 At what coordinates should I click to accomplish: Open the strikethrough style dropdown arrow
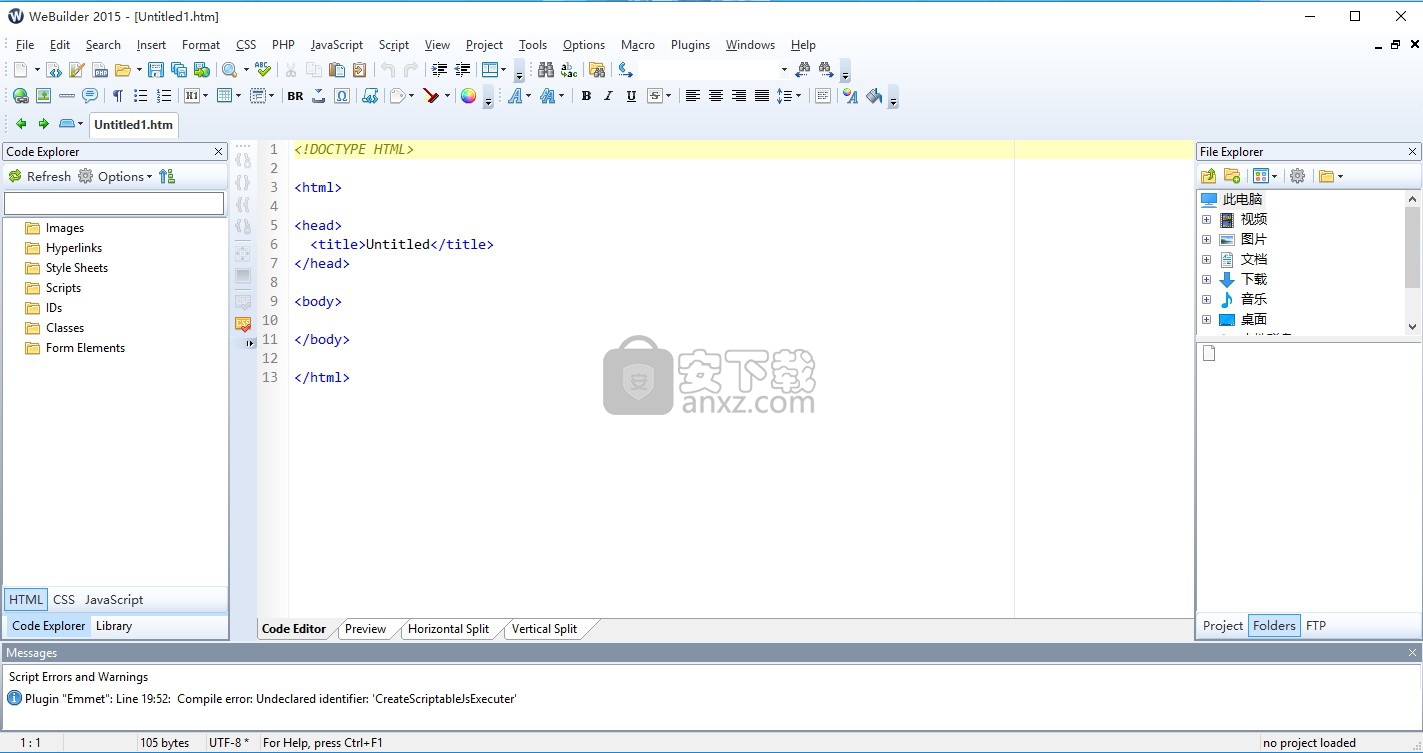coord(668,96)
